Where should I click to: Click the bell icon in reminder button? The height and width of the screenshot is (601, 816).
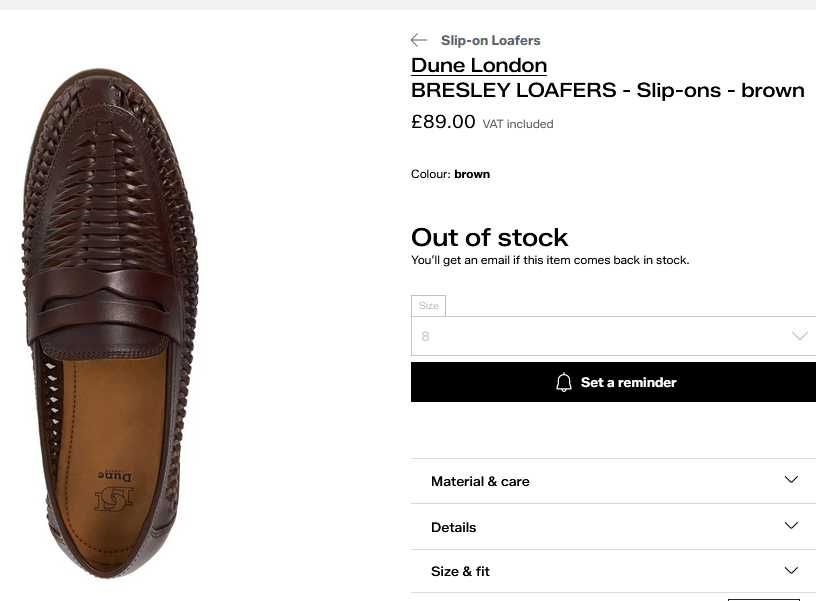pyautogui.click(x=564, y=382)
